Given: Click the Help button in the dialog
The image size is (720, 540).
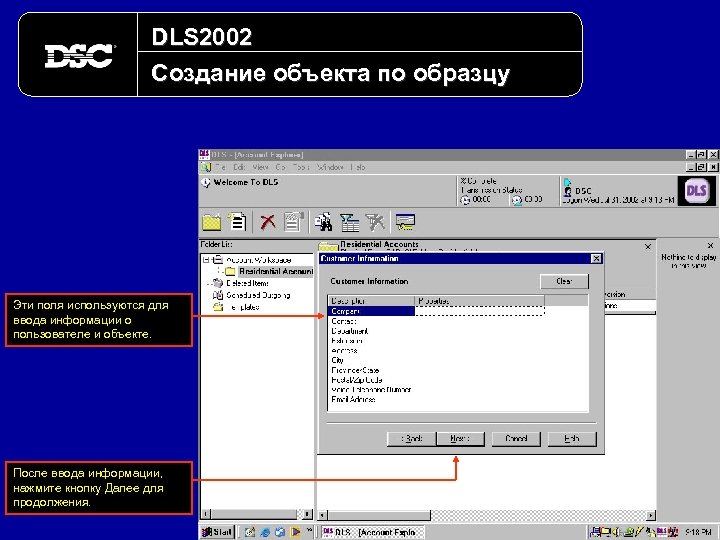Looking at the screenshot, I should pos(572,439).
